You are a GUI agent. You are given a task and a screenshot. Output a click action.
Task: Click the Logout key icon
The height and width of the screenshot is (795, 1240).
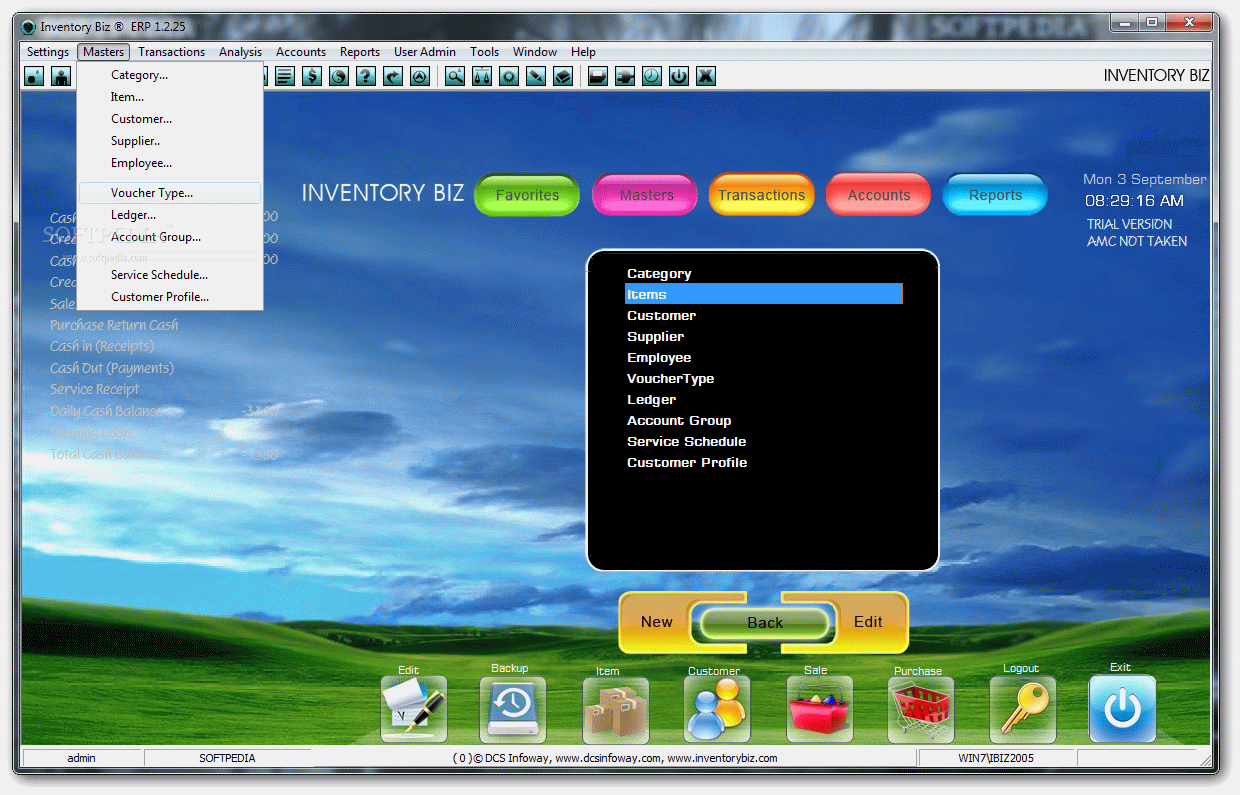click(1022, 709)
